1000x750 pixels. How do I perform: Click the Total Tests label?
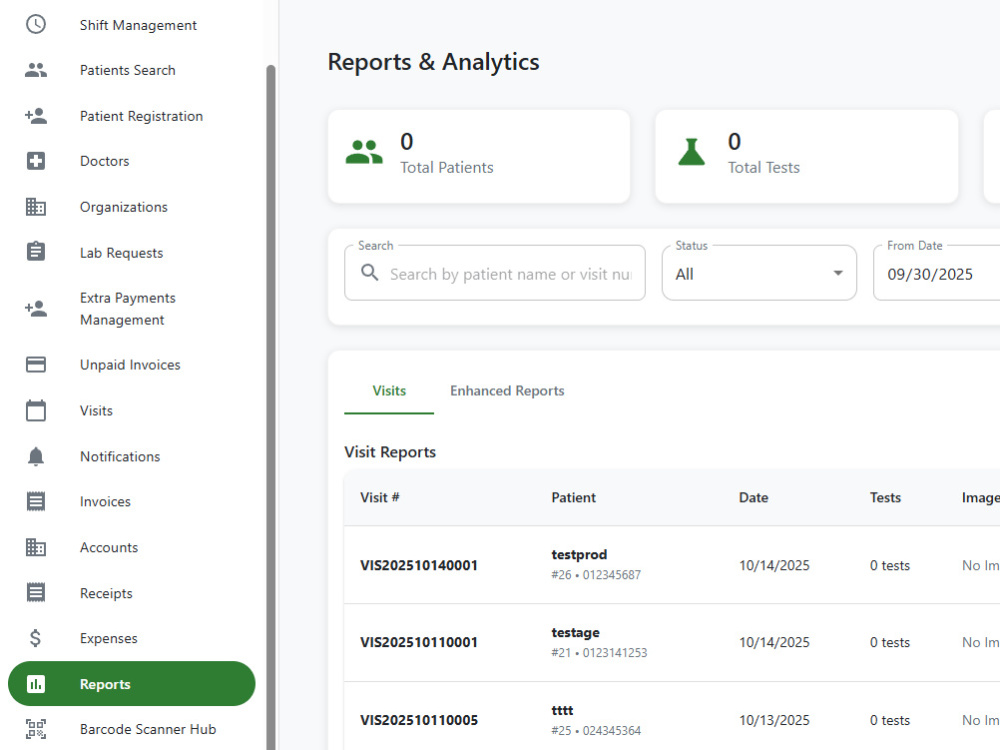tap(764, 168)
